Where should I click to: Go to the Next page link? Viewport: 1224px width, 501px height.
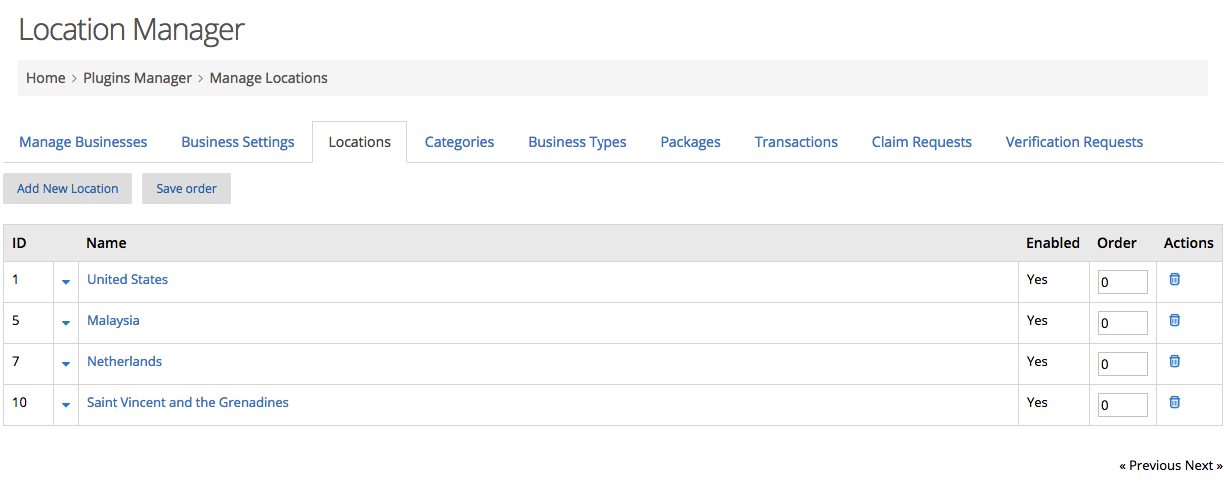coord(1203,465)
